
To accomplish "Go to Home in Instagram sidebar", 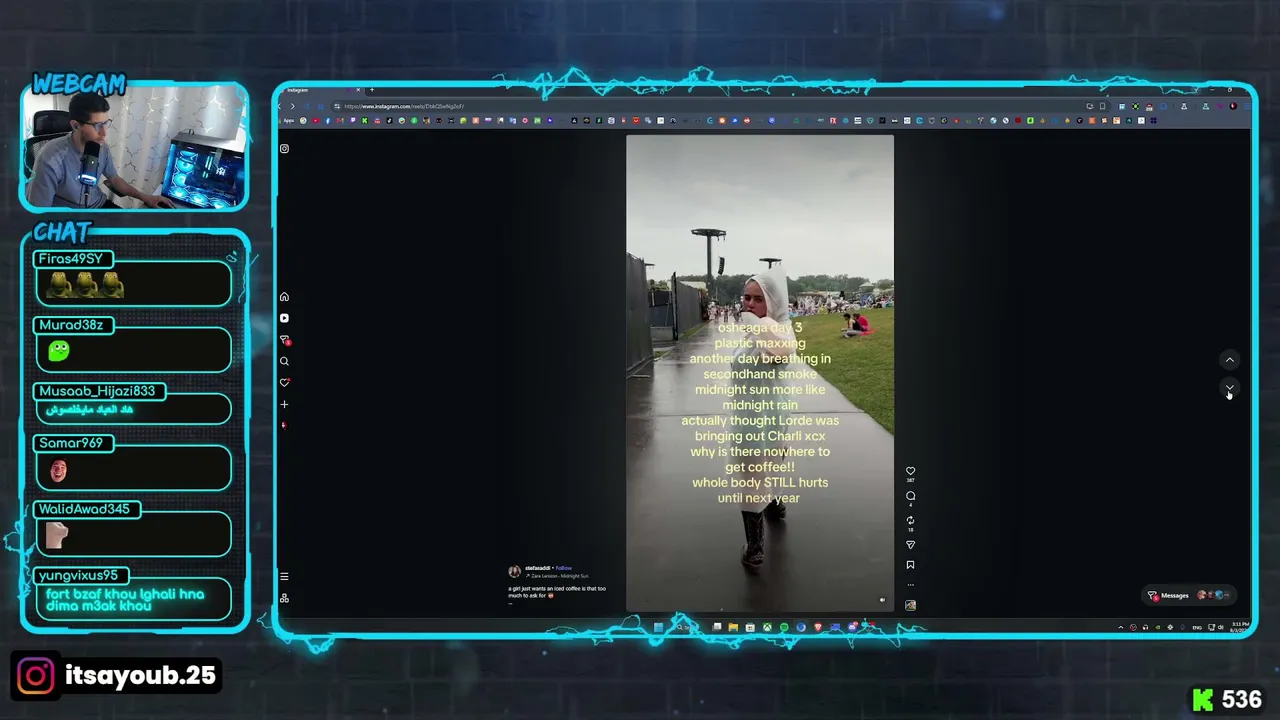I will pyautogui.click(x=284, y=297).
